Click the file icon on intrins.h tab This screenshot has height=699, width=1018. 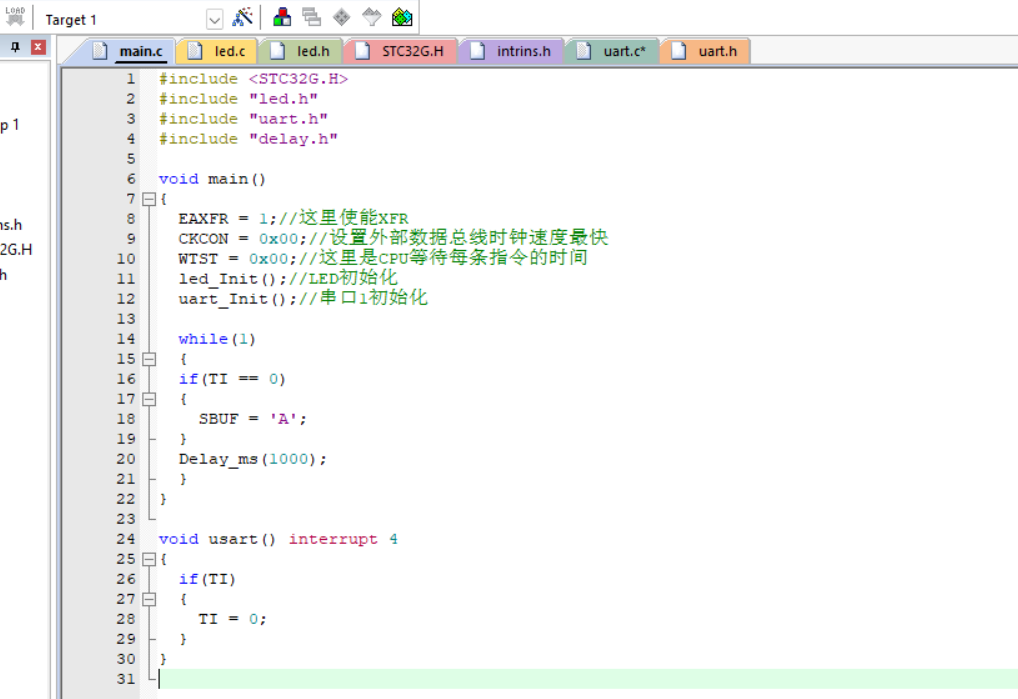[477, 51]
